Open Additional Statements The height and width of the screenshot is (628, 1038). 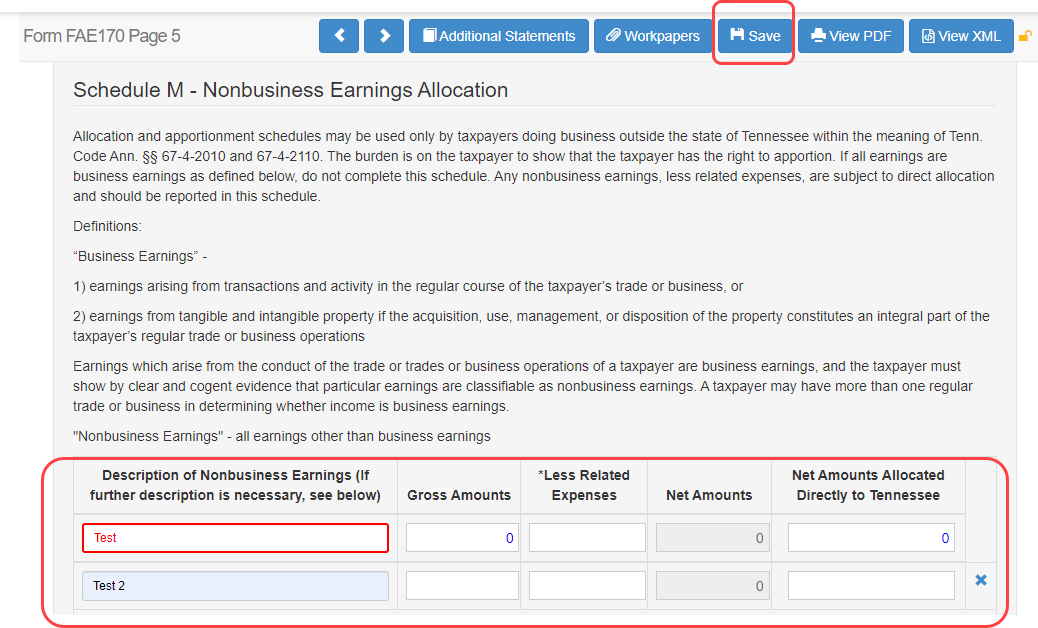click(x=499, y=36)
